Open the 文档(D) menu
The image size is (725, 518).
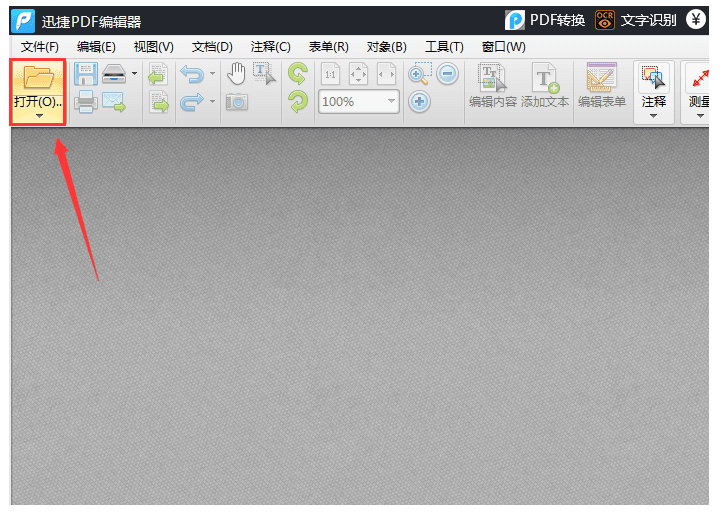tap(212, 47)
